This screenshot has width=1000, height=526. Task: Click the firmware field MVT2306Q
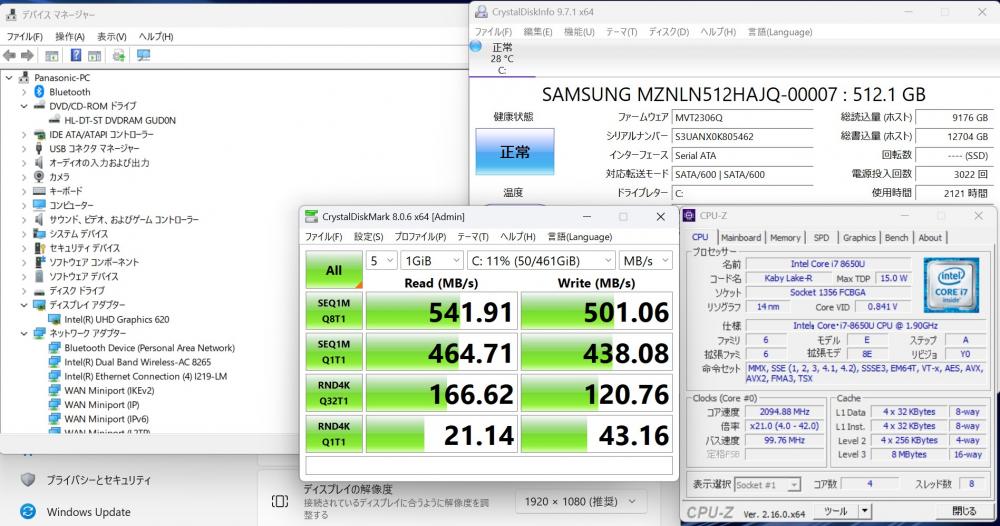pos(742,117)
